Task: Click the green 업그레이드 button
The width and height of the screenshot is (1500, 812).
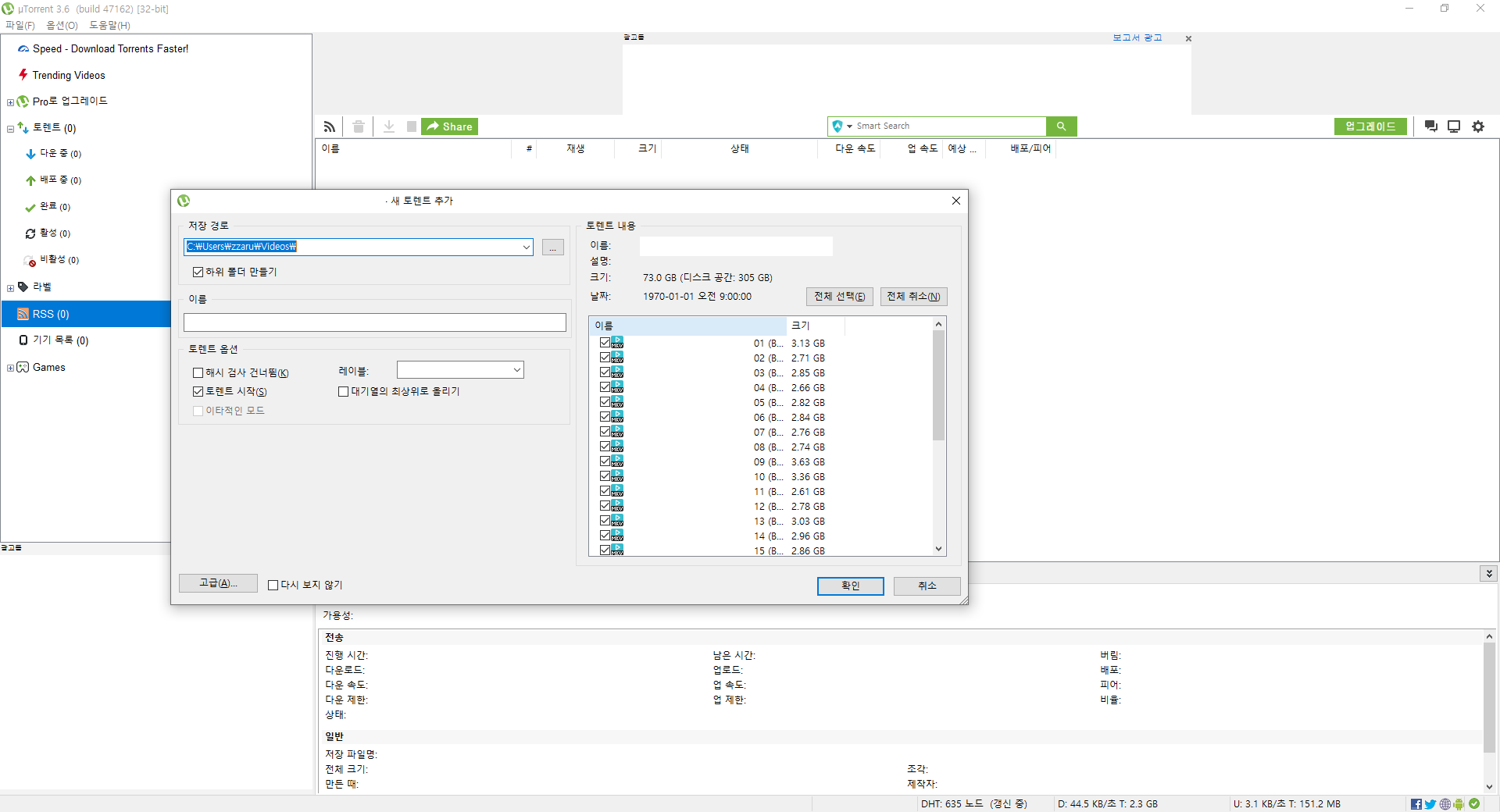Action: click(1370, 126)
